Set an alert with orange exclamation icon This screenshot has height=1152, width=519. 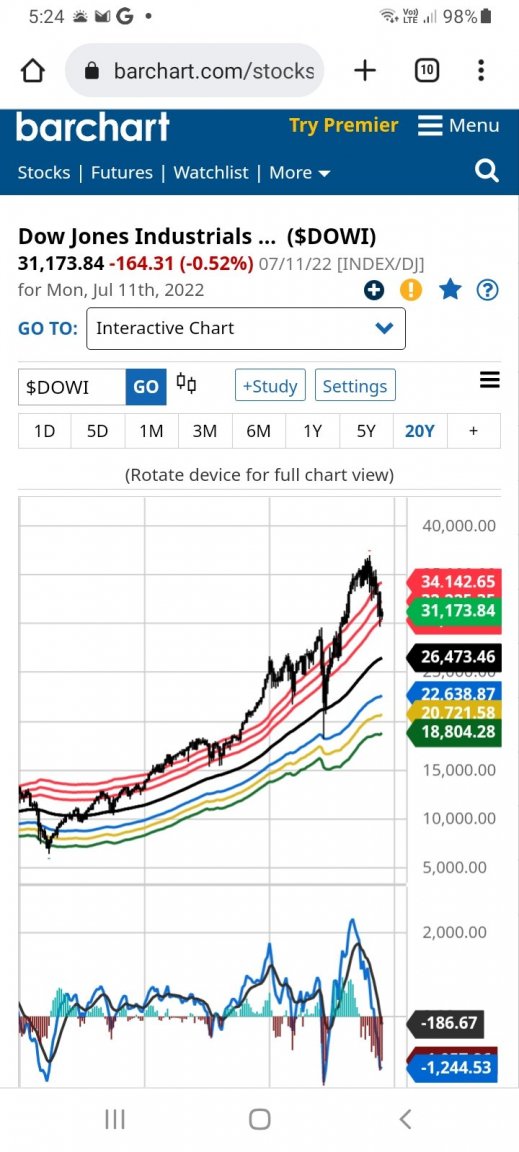click(411, 291)
